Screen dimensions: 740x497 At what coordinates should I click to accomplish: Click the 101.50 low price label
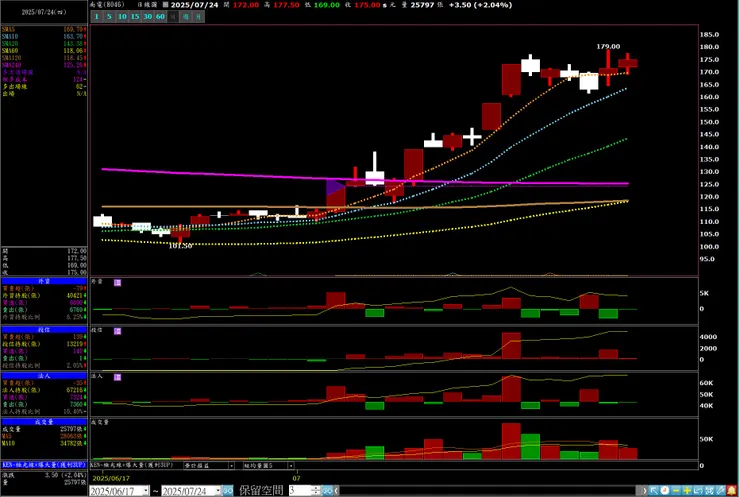[x=180, y=245]
